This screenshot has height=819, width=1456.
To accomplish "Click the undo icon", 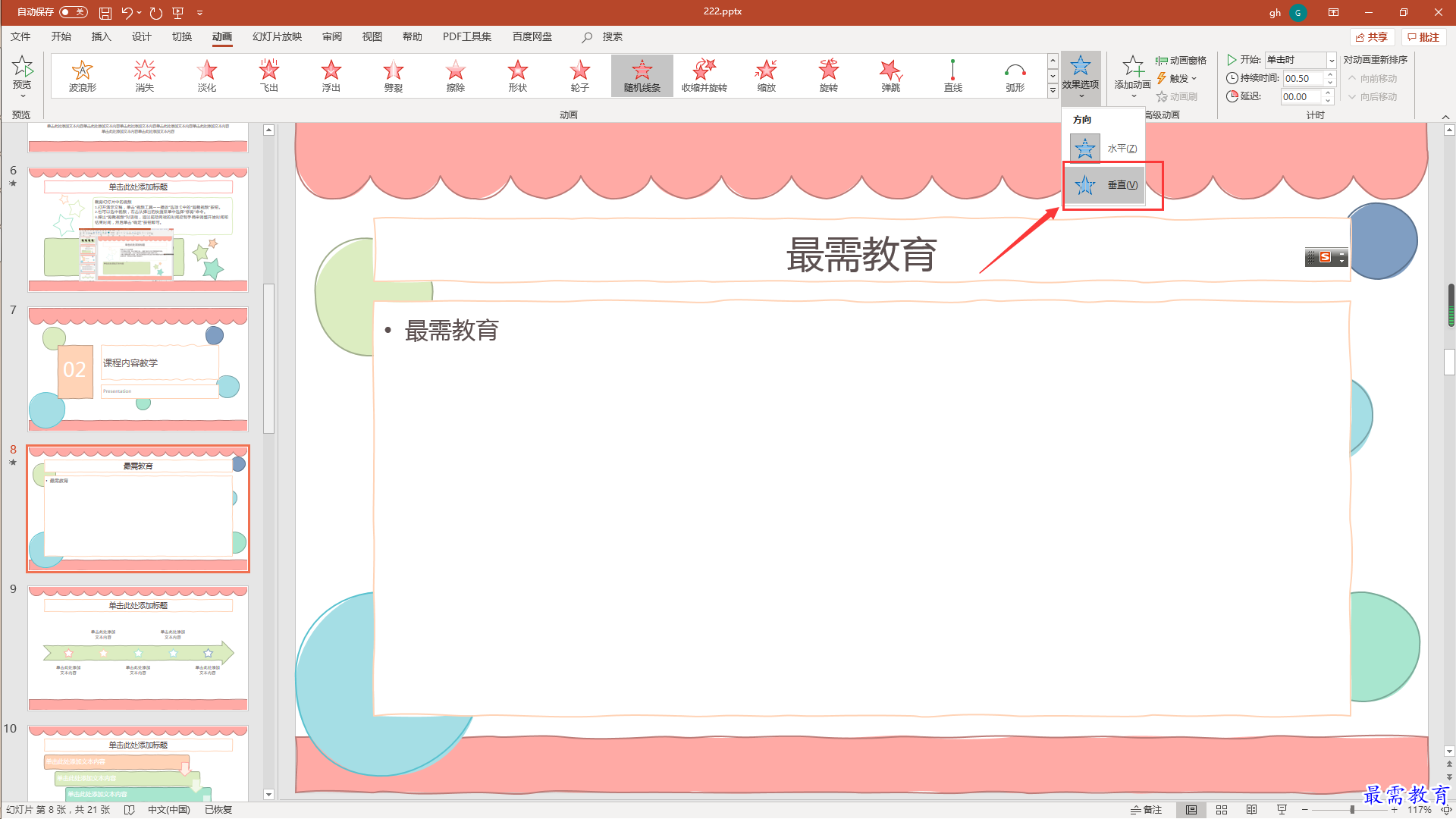I will (127, 13).
